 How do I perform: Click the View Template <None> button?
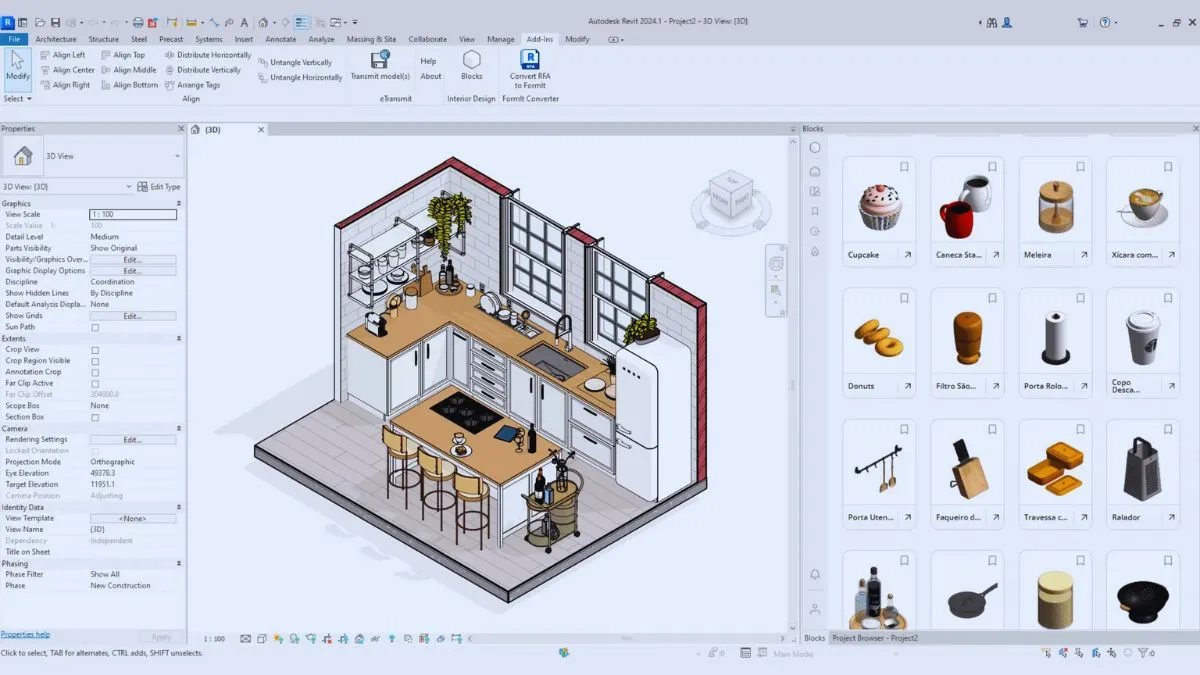[x=132, y=518]
